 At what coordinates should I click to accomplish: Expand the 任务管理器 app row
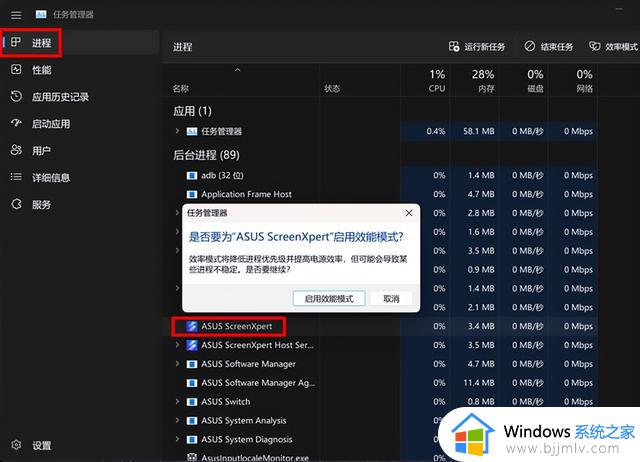(x=177, y=131)
